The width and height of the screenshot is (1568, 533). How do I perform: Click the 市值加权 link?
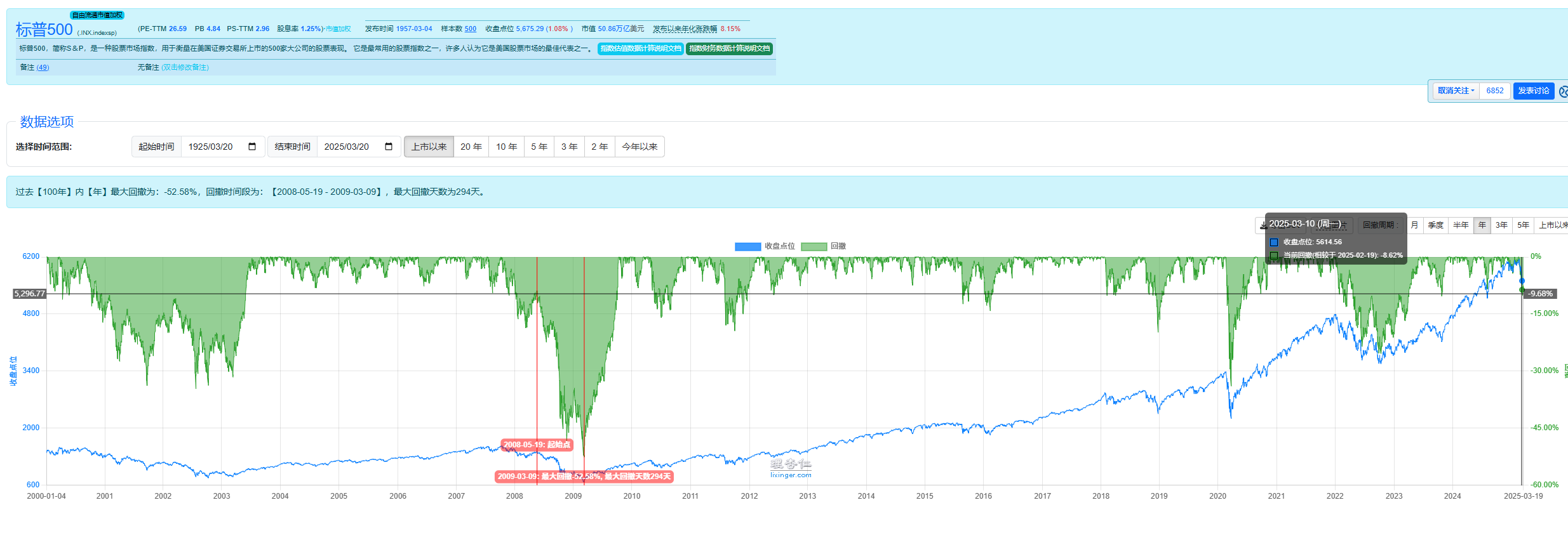[x=338, y=29]
